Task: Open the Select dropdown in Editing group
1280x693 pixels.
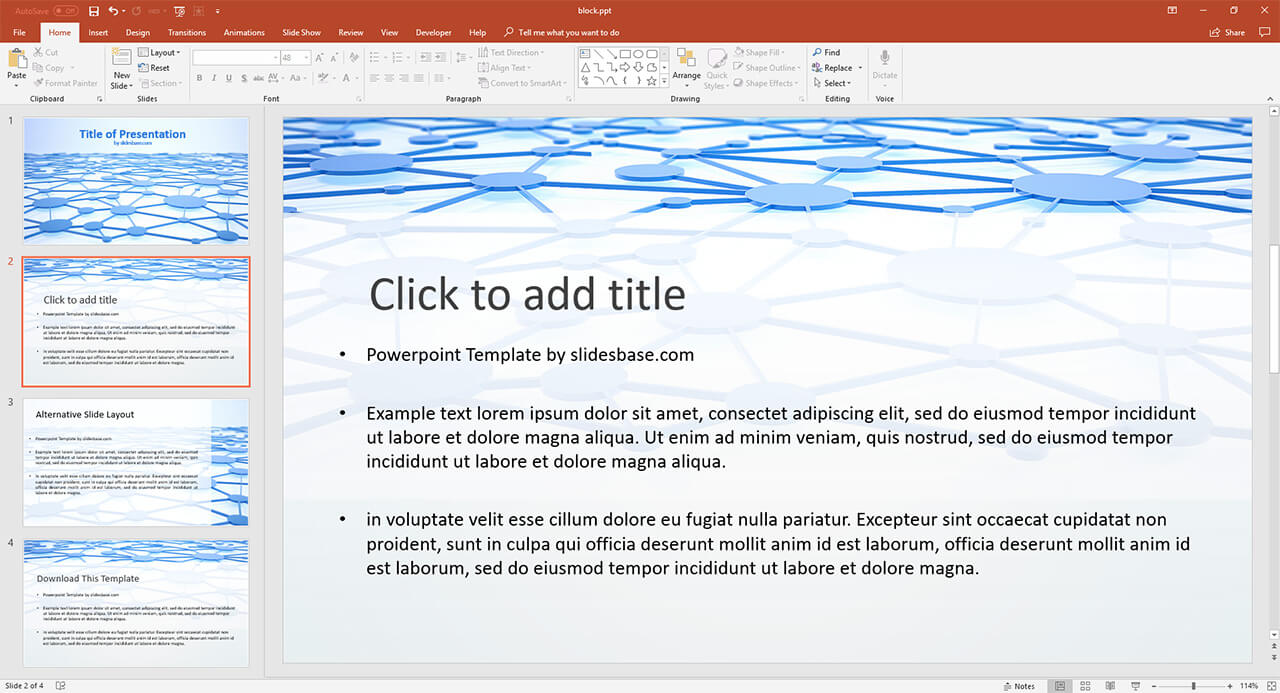Action: point(836,83)
